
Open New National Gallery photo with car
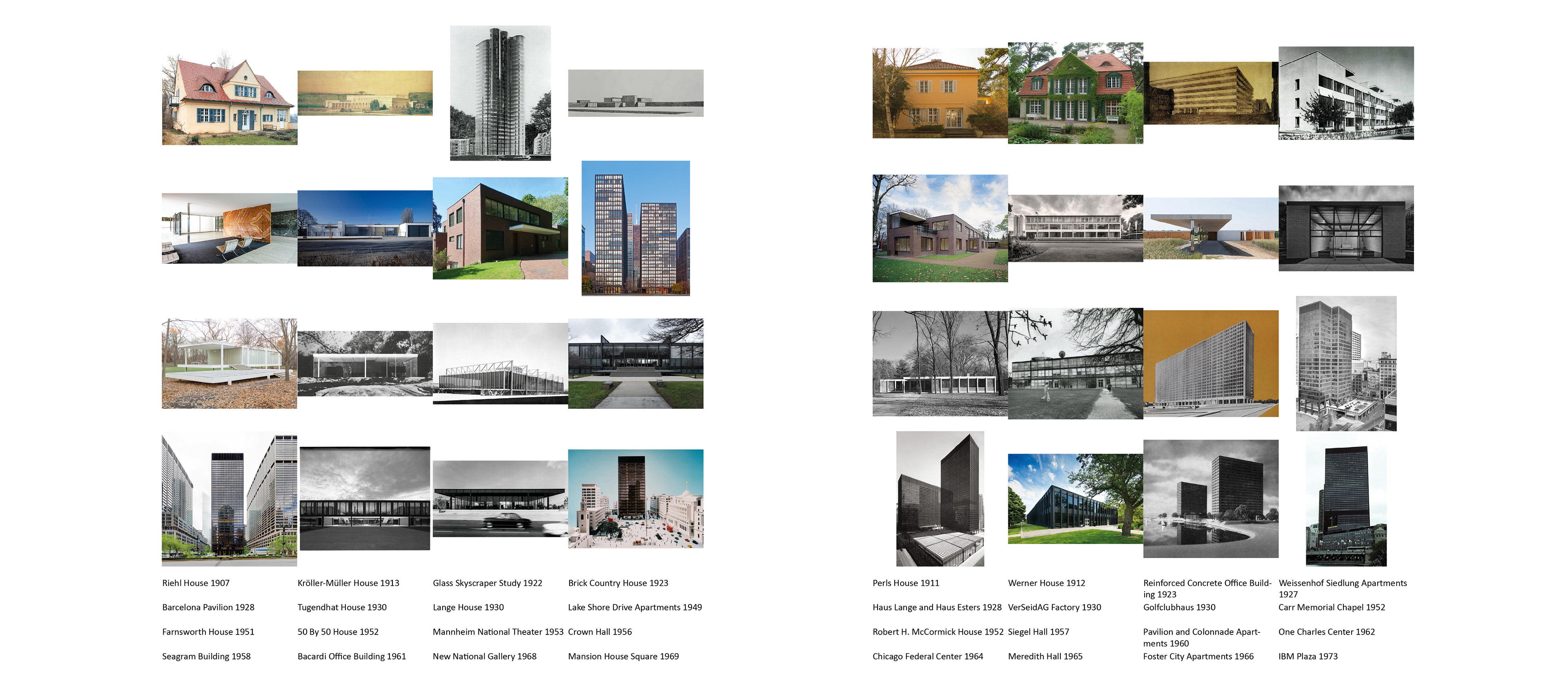[x=500, y=499]
